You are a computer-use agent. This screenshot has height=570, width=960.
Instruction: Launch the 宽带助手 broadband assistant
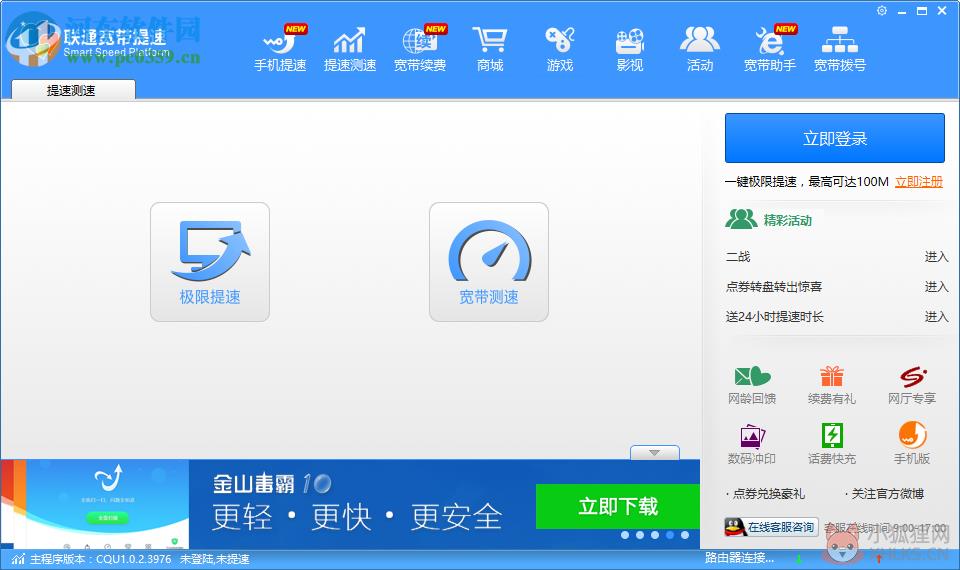pyautogui.click(x=770, y=49)
